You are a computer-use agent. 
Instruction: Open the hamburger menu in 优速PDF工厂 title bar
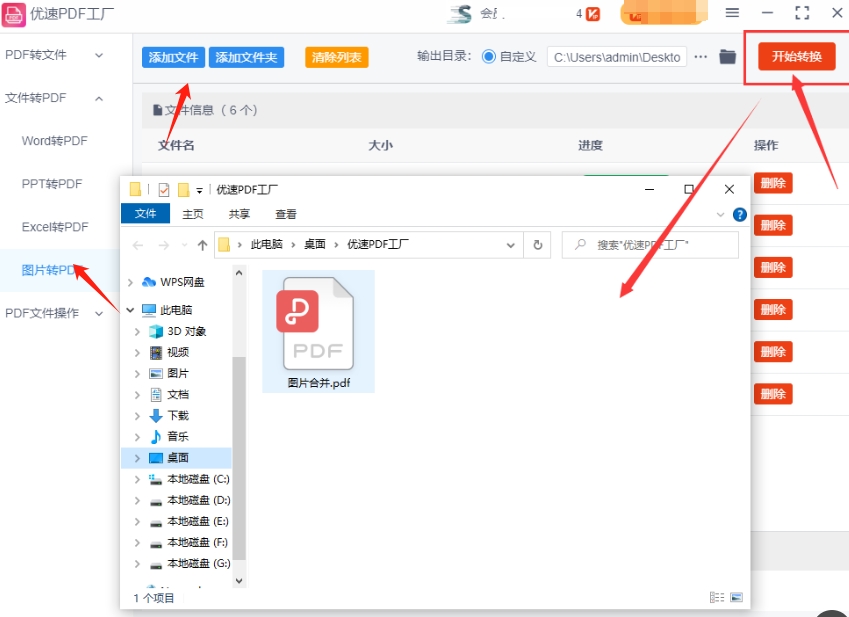pos(732,12)
